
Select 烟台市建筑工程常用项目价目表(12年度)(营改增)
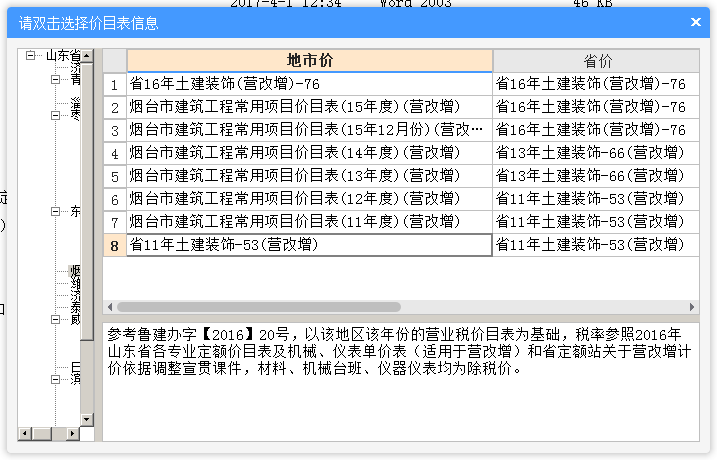point(310,199)
